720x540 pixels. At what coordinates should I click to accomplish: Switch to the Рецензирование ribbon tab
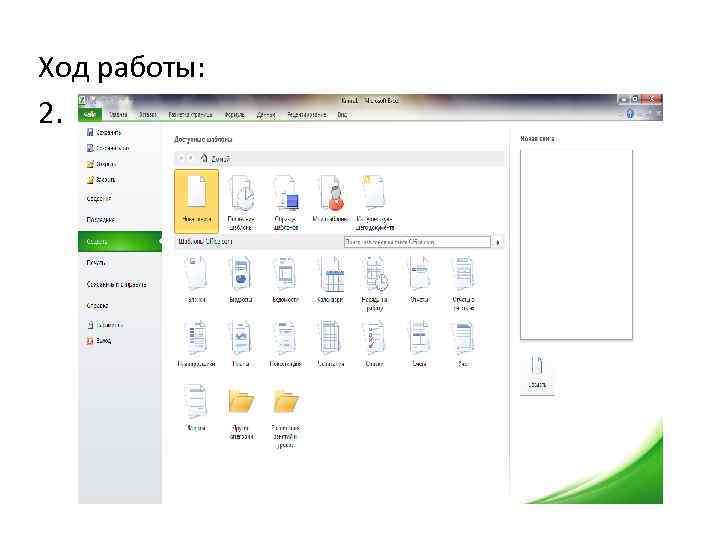click(x=307, y=114)
